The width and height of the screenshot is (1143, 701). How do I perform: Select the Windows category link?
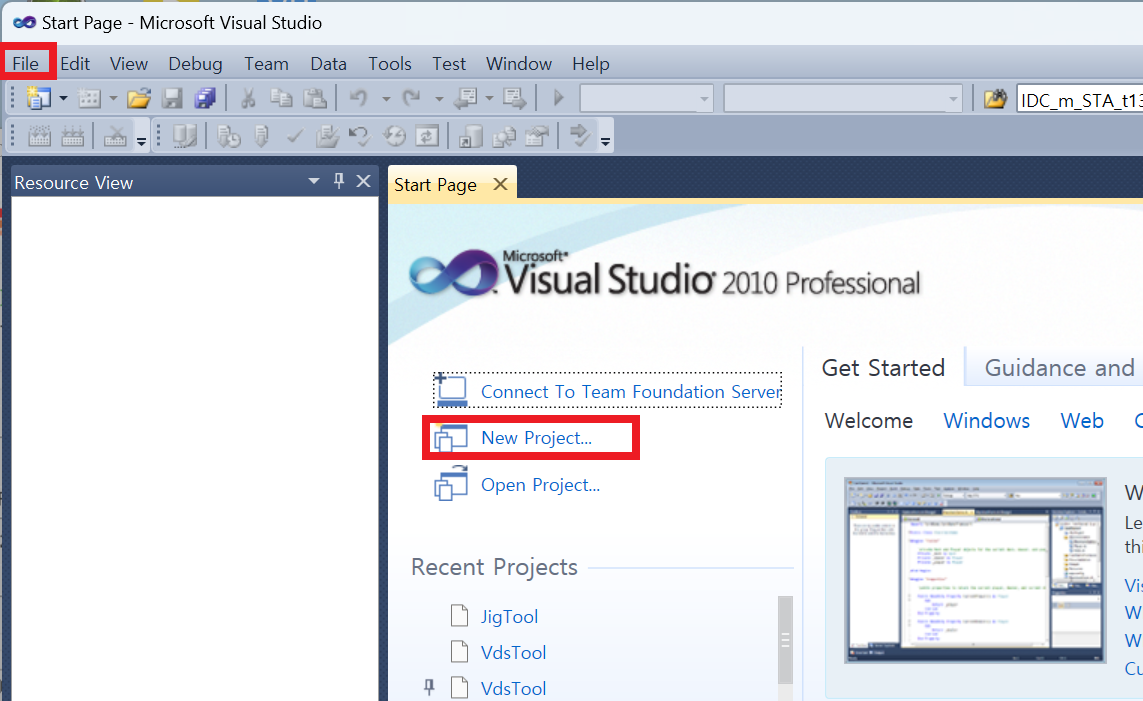click(x=986, y=420)
